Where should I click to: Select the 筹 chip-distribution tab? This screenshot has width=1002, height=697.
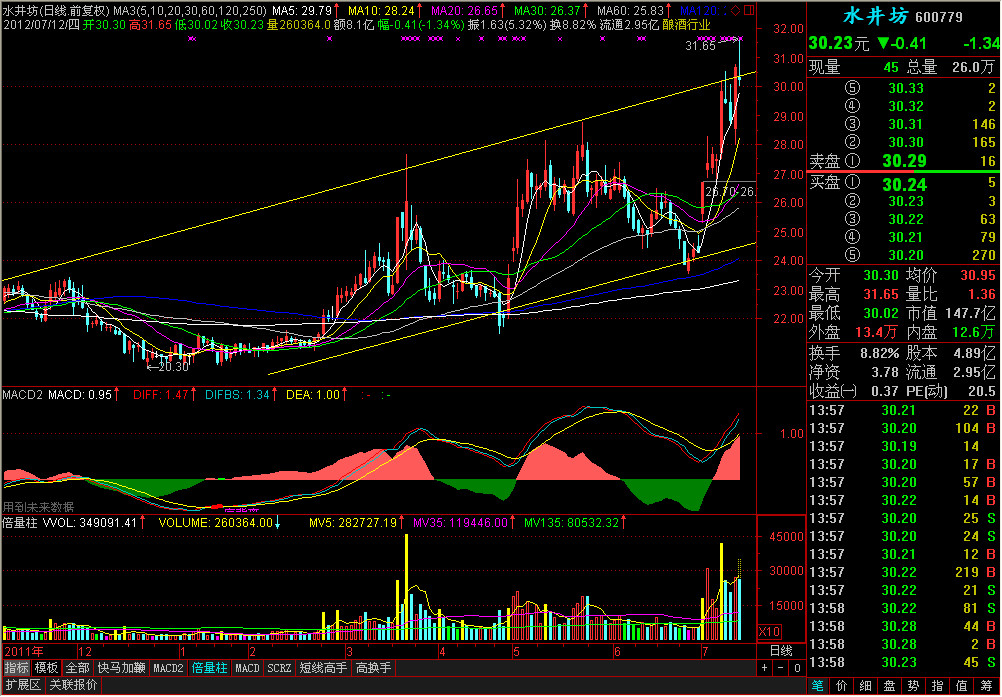pos(986,686)
